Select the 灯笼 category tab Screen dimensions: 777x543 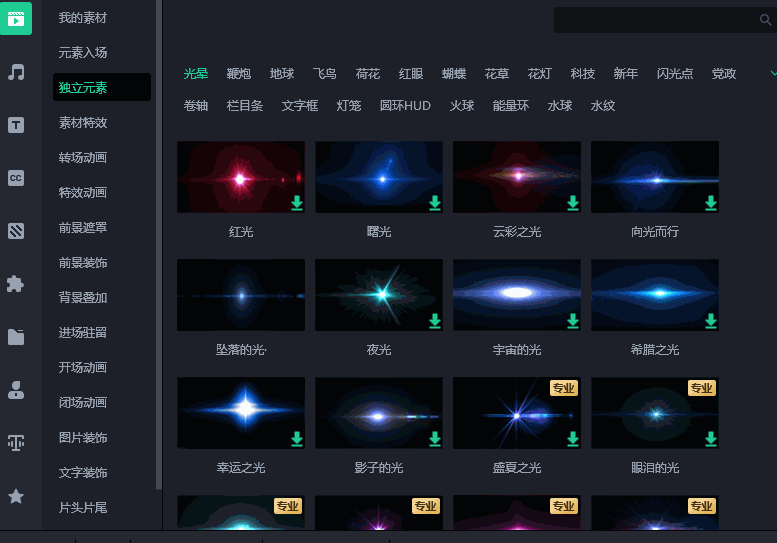pyautogui.click(x=349, y=106)
